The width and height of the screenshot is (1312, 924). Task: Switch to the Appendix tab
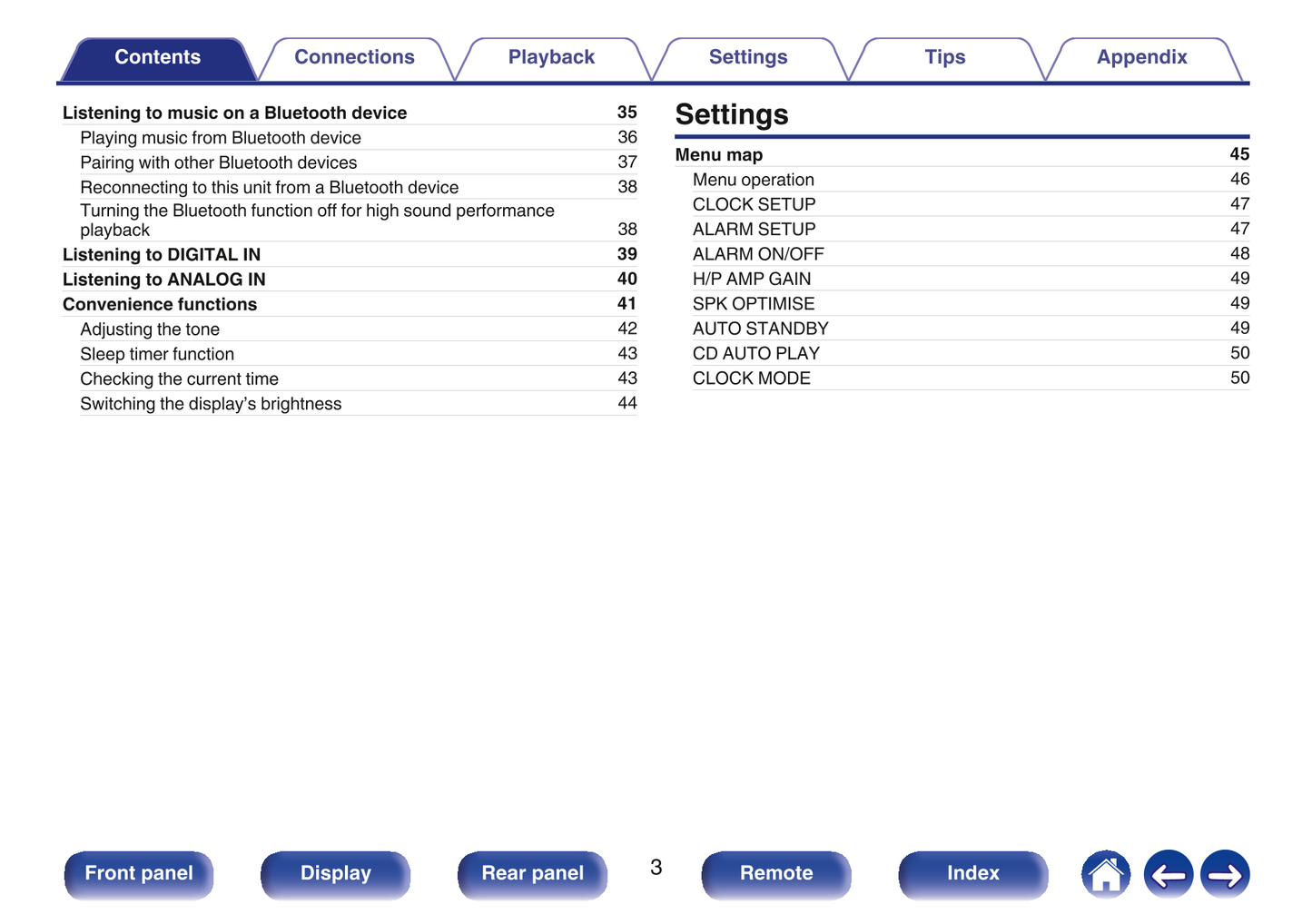1141,57
